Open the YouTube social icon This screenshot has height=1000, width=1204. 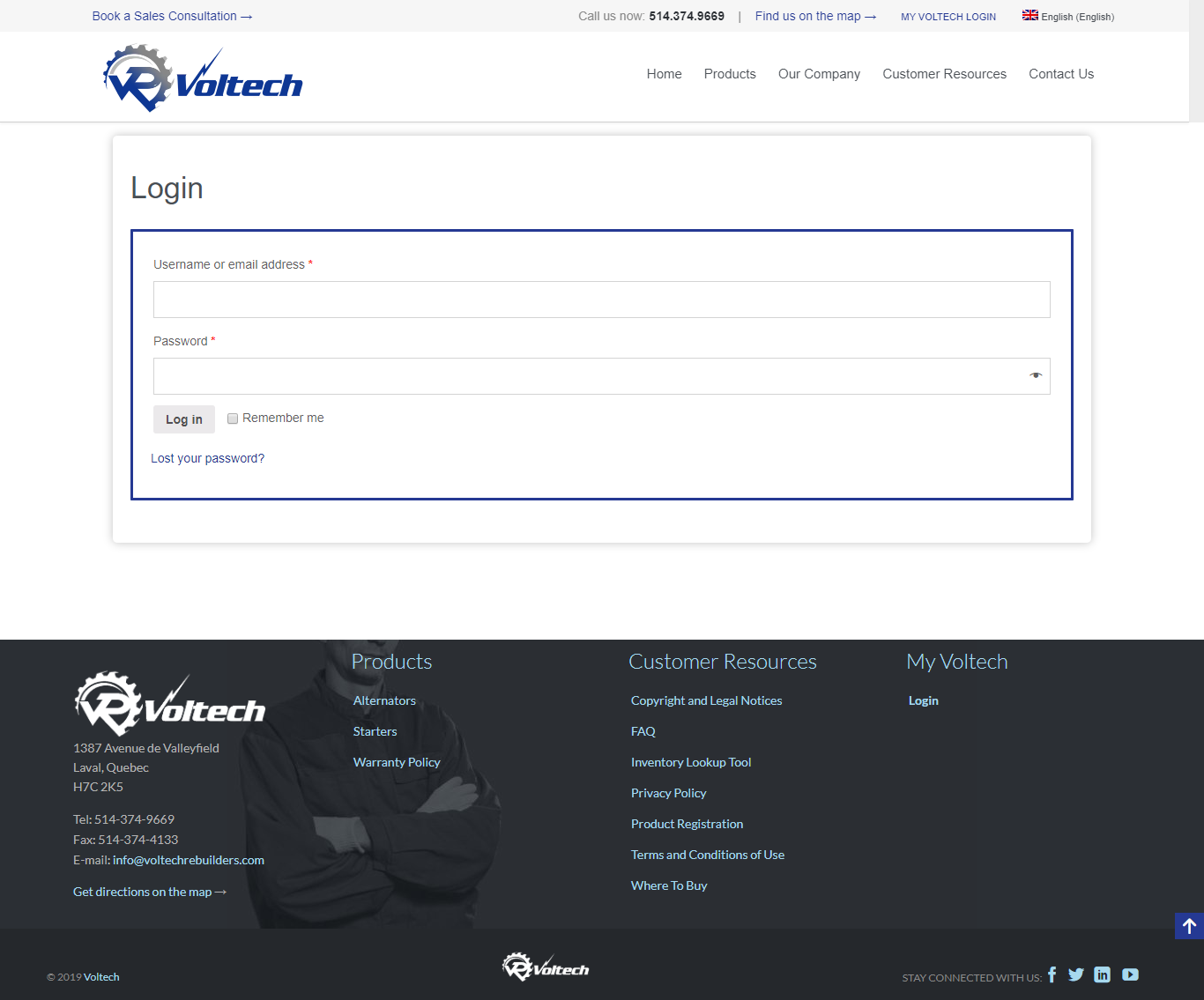point(1130,974)
